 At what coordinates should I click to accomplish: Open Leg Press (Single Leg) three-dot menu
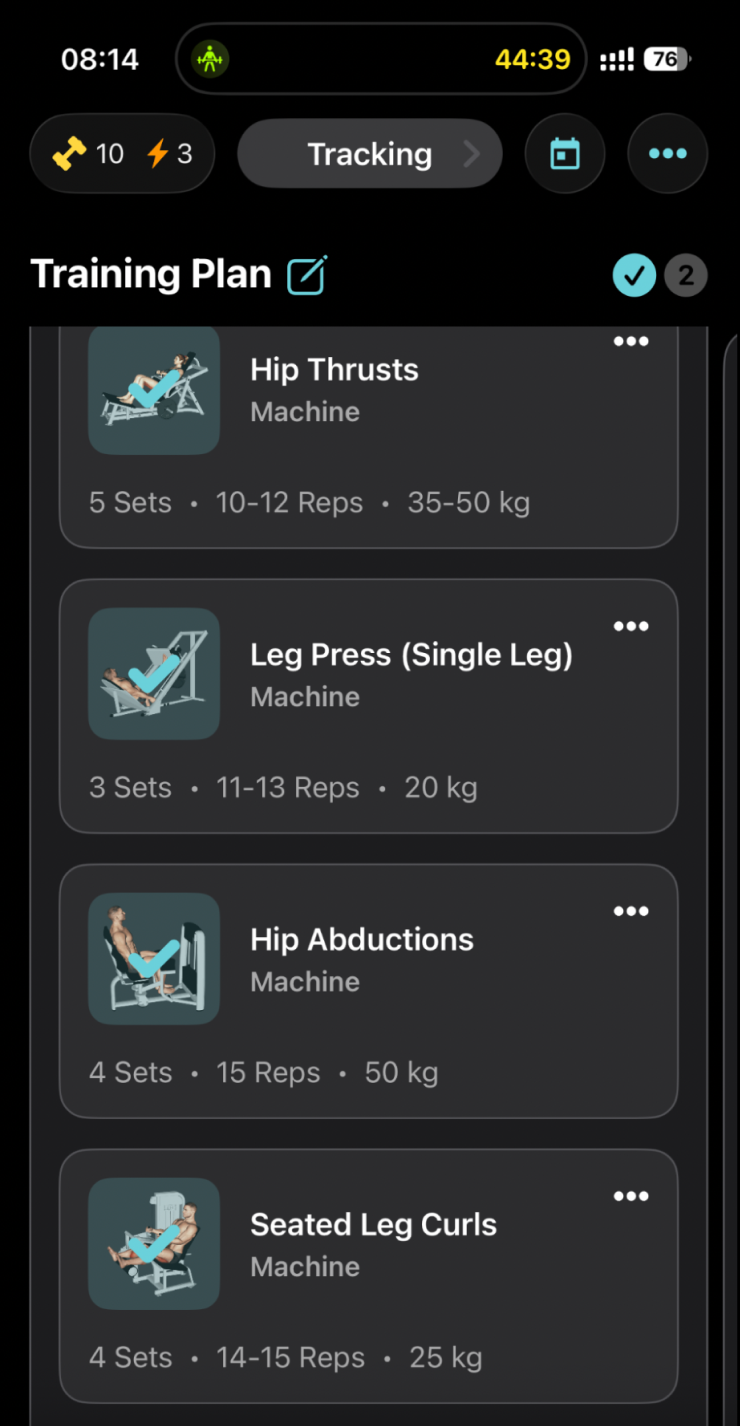[631, 626]
